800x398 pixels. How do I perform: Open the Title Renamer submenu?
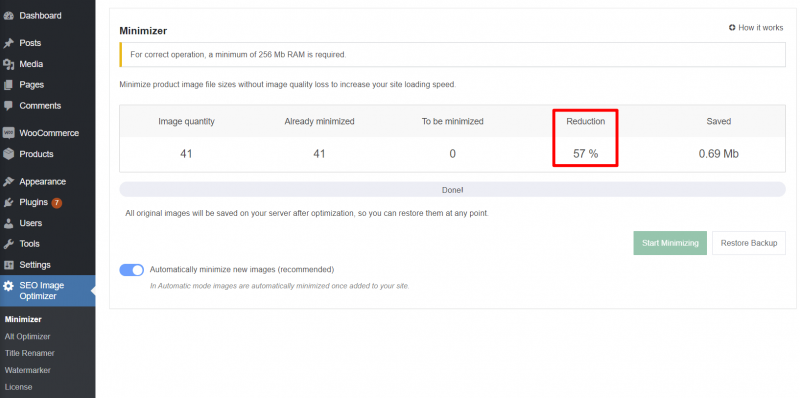coord(29,353)
